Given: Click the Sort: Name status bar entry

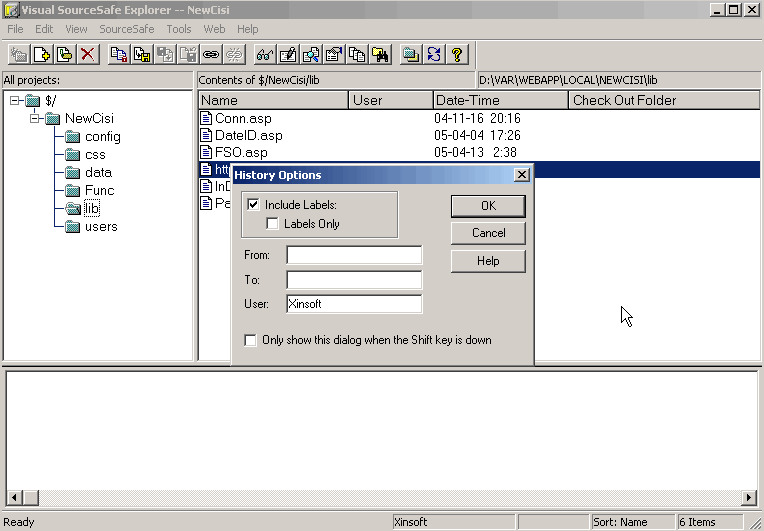Looking at the screenshot, I should pos(632,522).
